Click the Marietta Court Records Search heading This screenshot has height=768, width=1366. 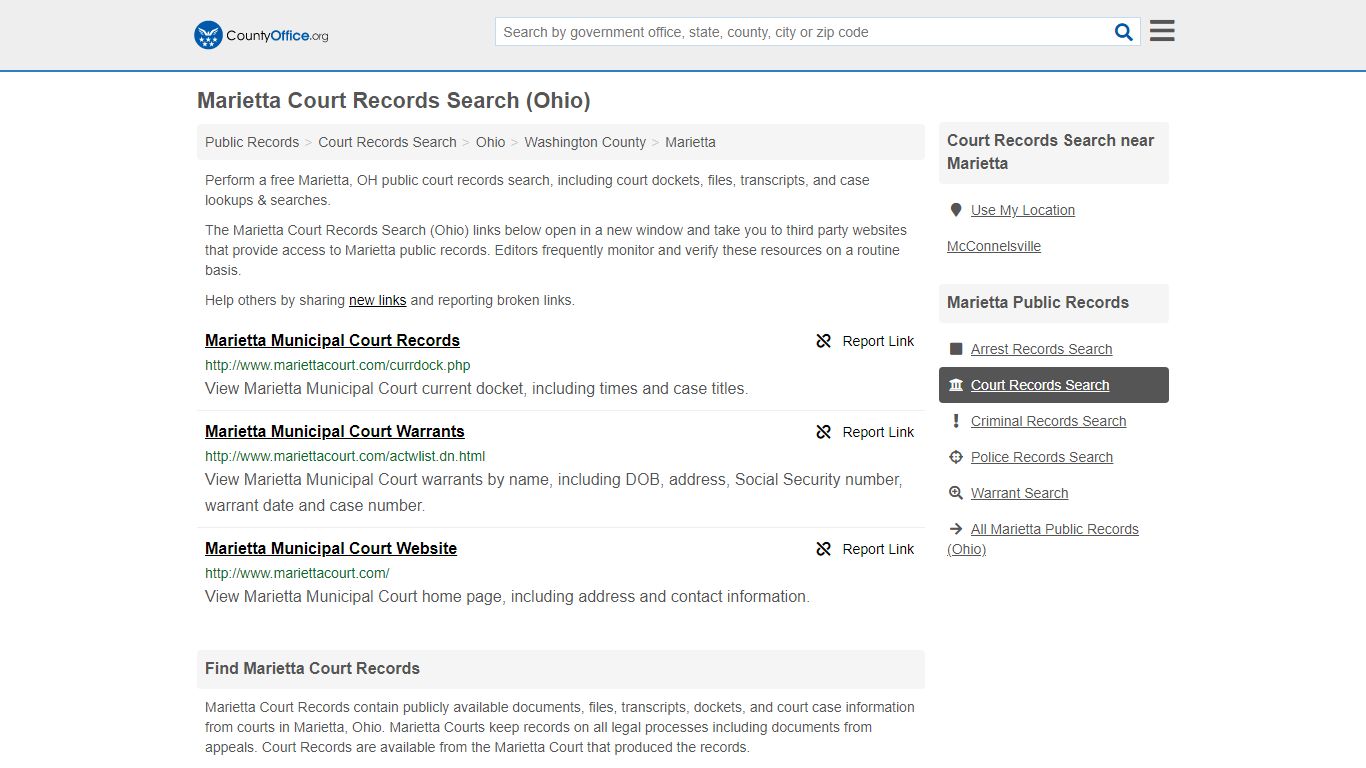pyautogui.click(x=394, y=100)
